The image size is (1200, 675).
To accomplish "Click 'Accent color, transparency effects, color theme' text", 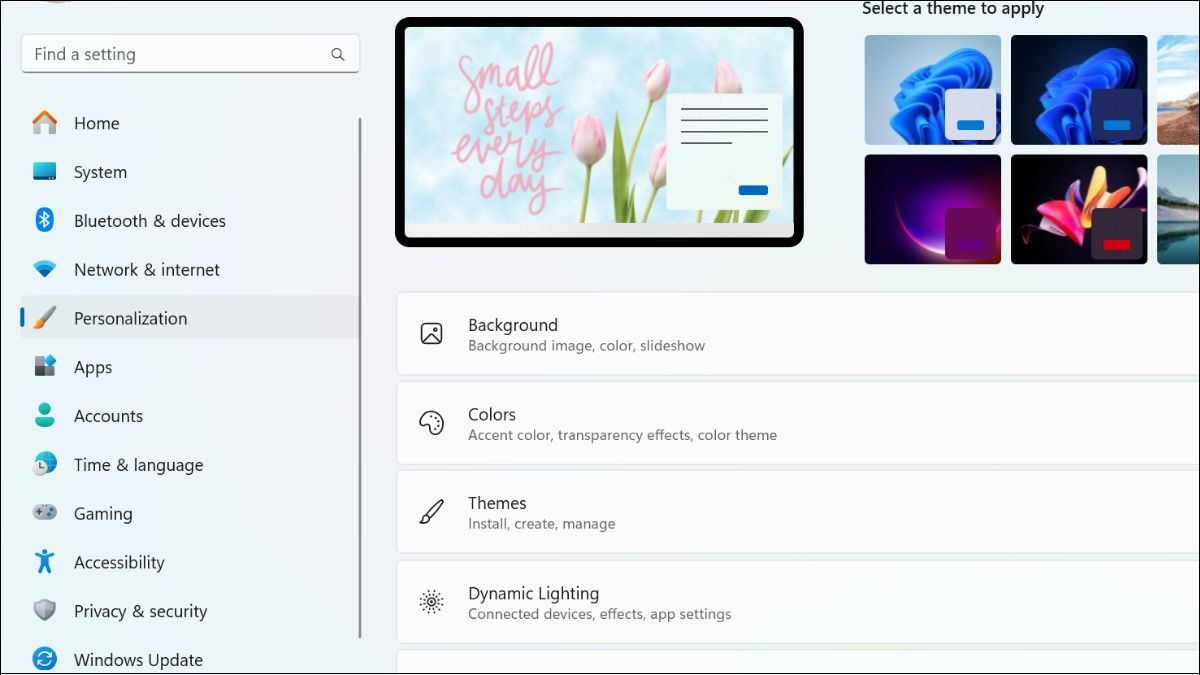I will pos(622,435).
